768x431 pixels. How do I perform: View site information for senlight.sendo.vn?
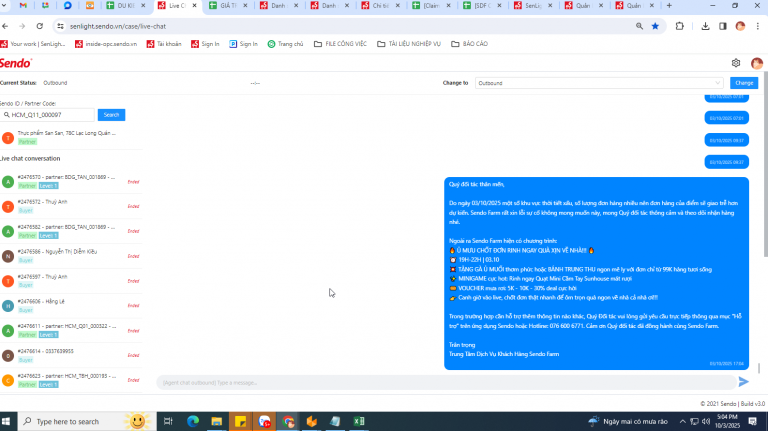(60, 26)
